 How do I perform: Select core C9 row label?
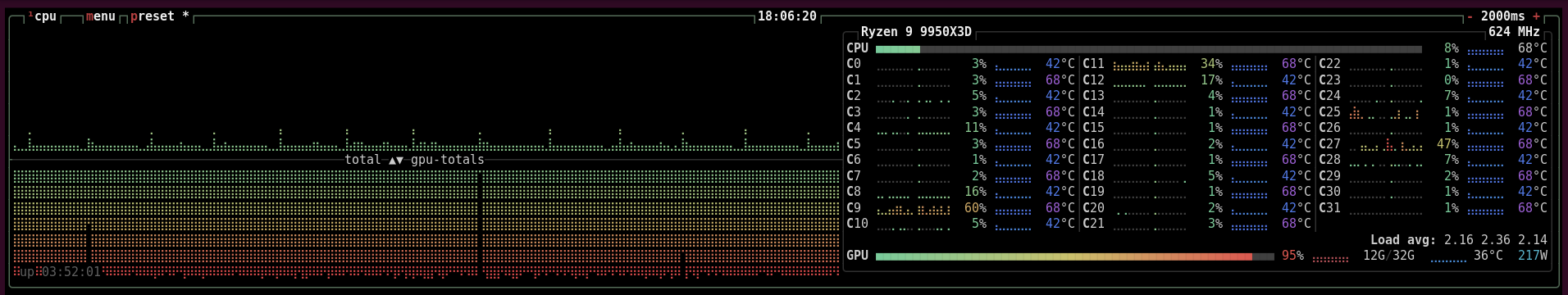coord(854,208)
